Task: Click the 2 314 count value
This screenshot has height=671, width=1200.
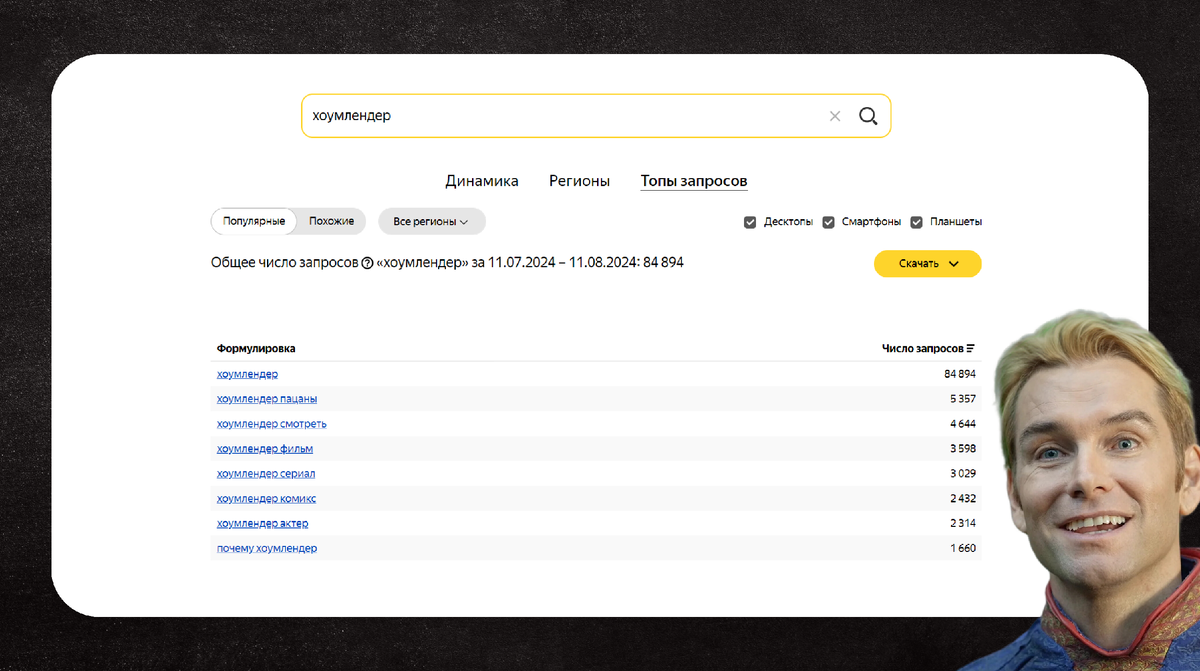Action: [962, 524]
